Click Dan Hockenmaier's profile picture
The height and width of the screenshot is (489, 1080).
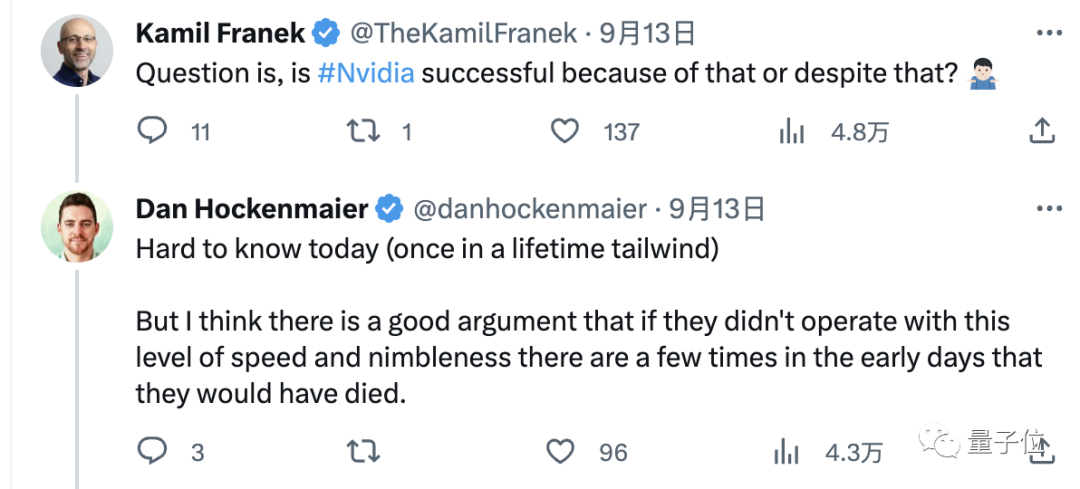click(76, 226)
